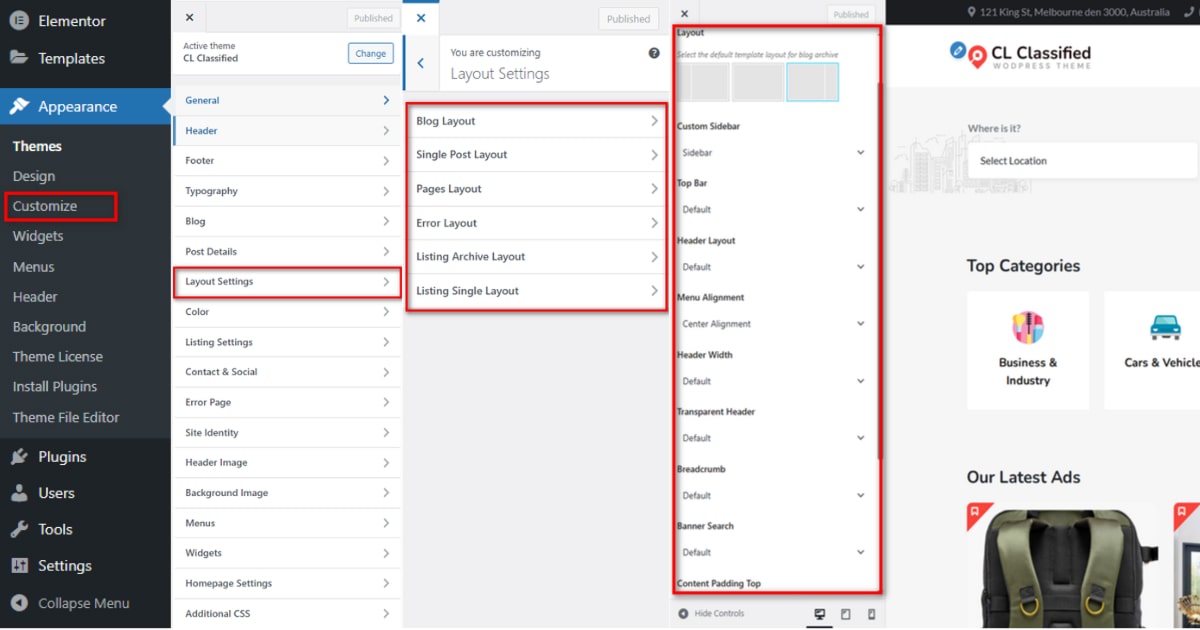Open the Single Post Layout section
This screenshot has height=630, width=1200.
[537, 155]
